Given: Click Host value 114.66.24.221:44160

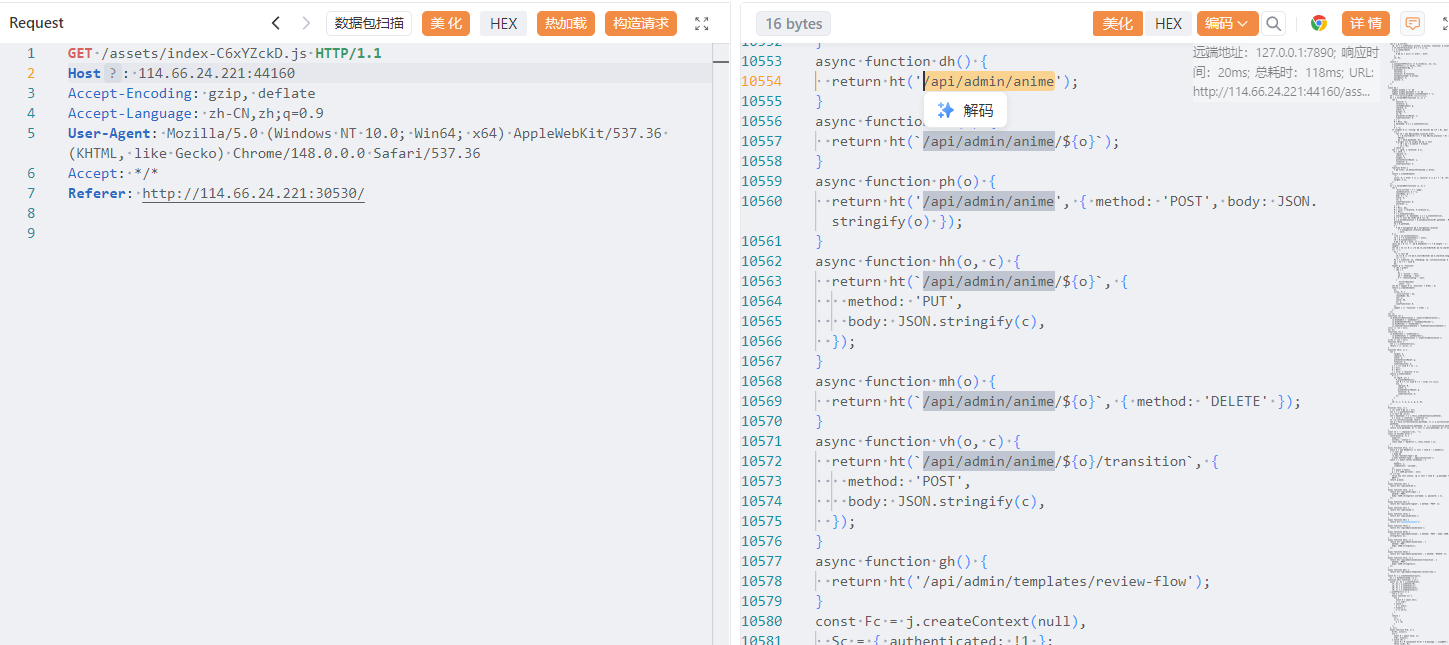Looking at the screenshot, I should click(x=216, y=73).
